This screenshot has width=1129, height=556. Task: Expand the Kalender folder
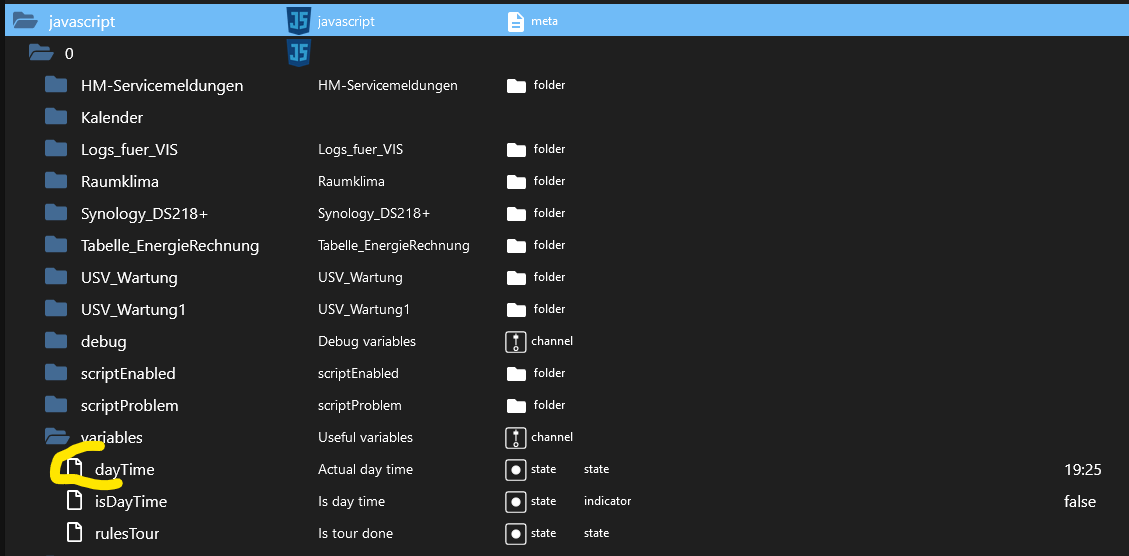[57, 118]
